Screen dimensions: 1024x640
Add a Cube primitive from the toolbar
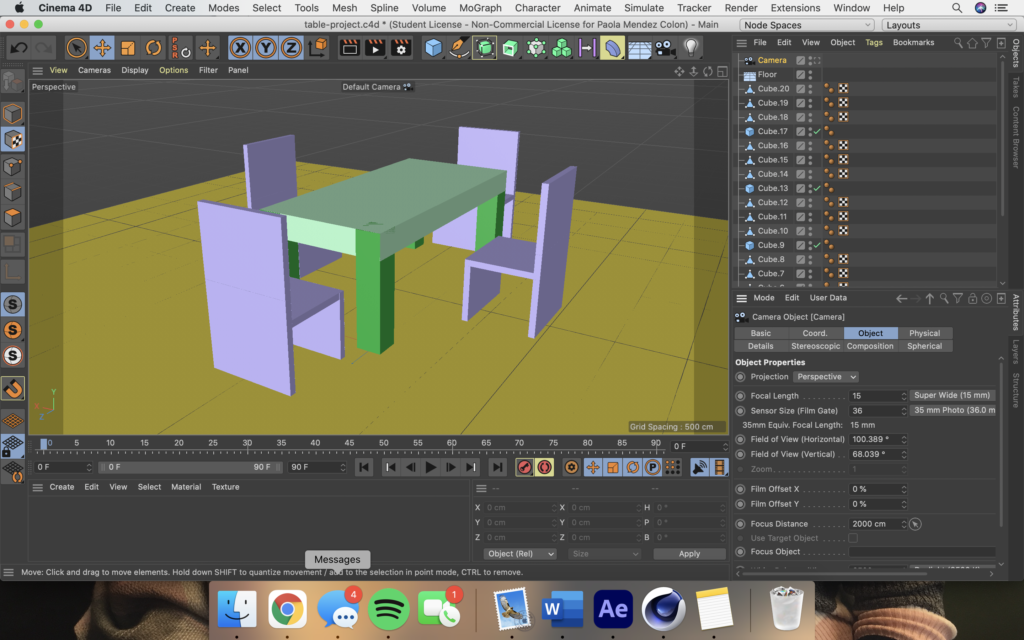[x=433, y=47]
